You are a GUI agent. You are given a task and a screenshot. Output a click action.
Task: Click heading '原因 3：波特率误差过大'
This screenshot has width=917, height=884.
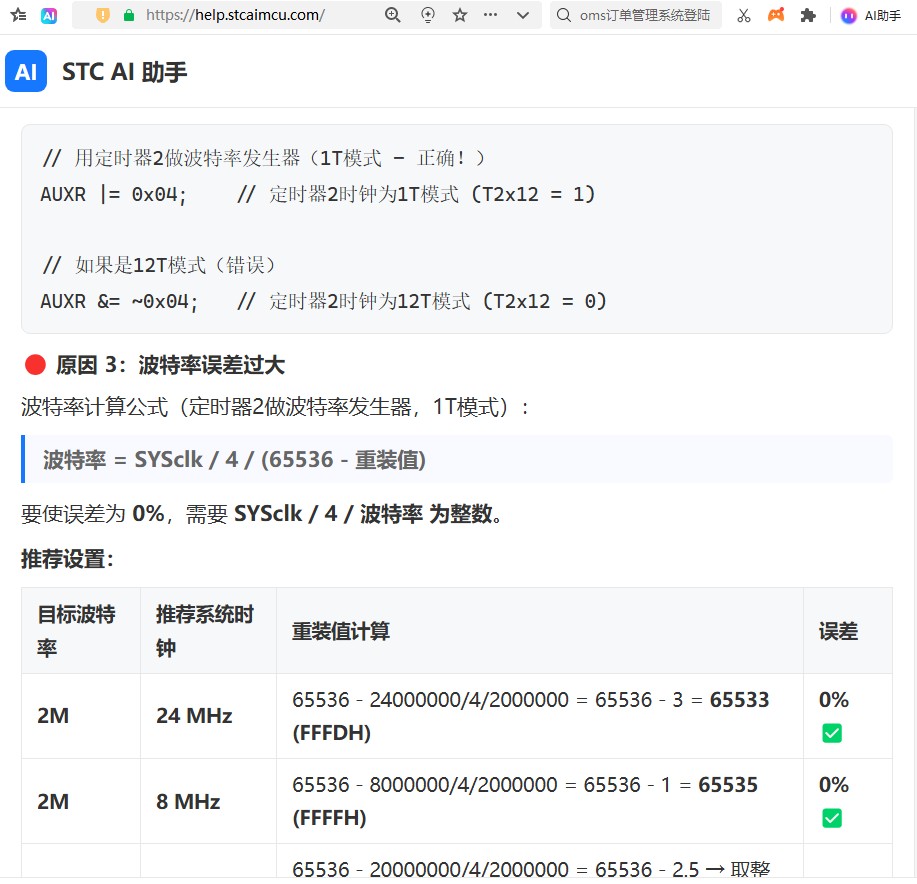[170, 365]
